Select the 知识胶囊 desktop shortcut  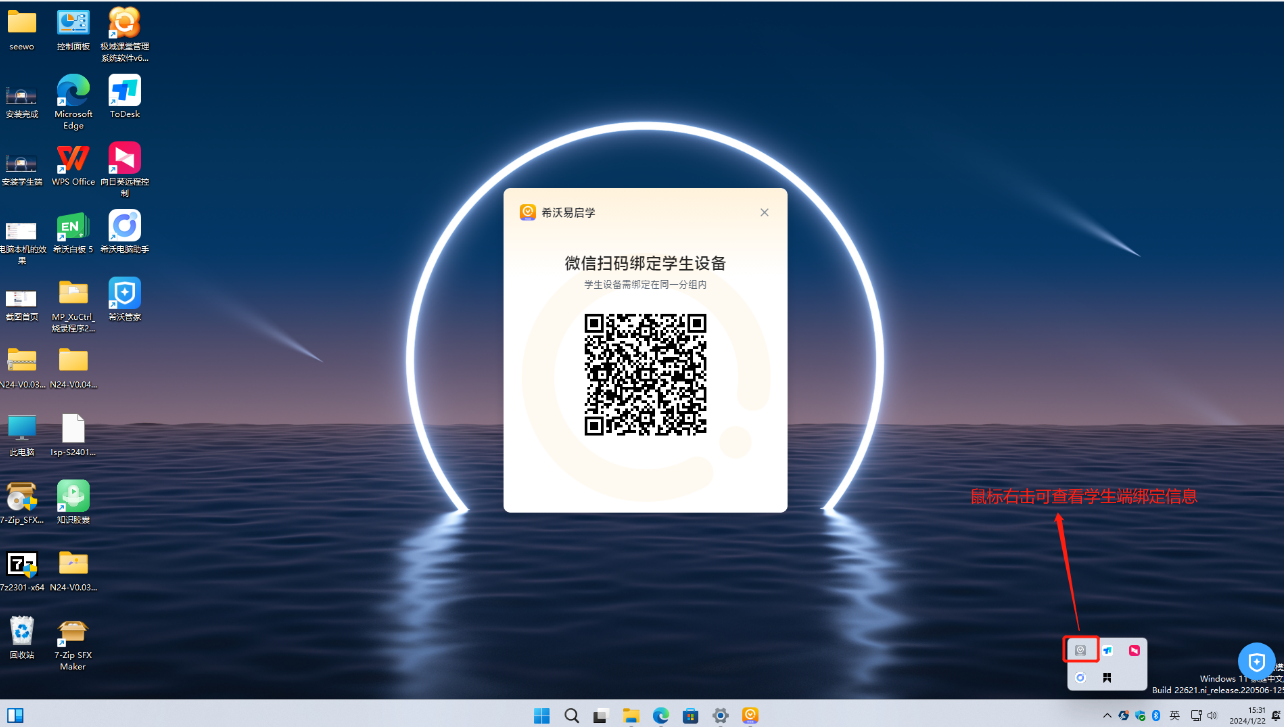pos(73,502)
